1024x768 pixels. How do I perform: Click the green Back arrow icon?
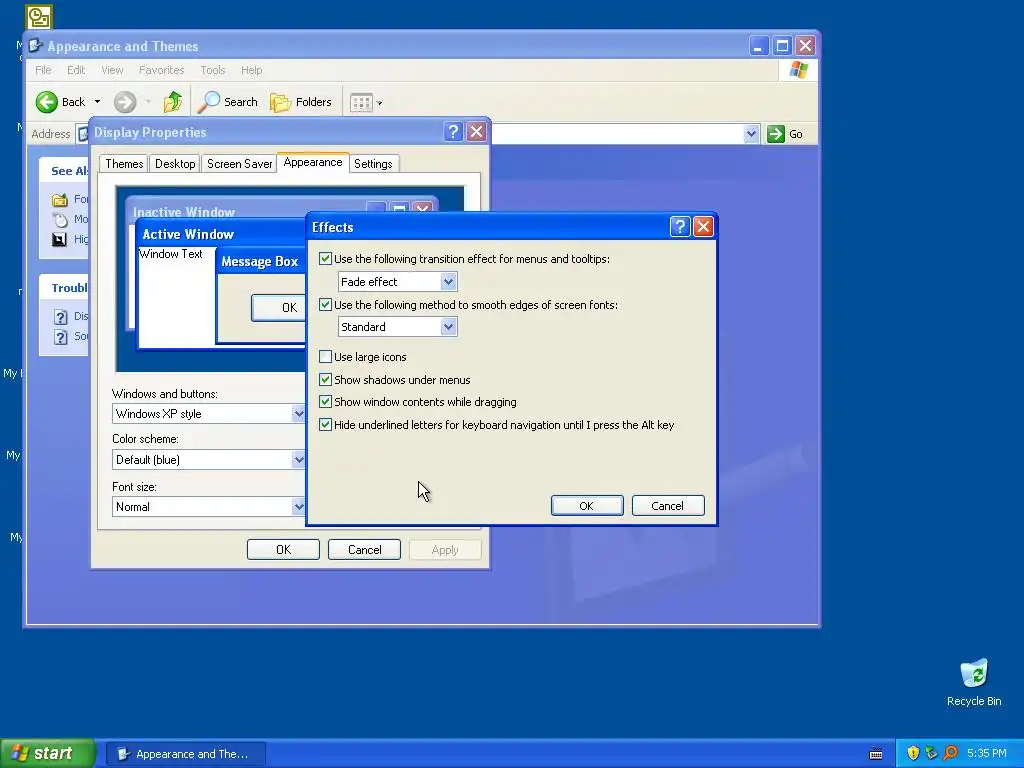tap(46, 102)
